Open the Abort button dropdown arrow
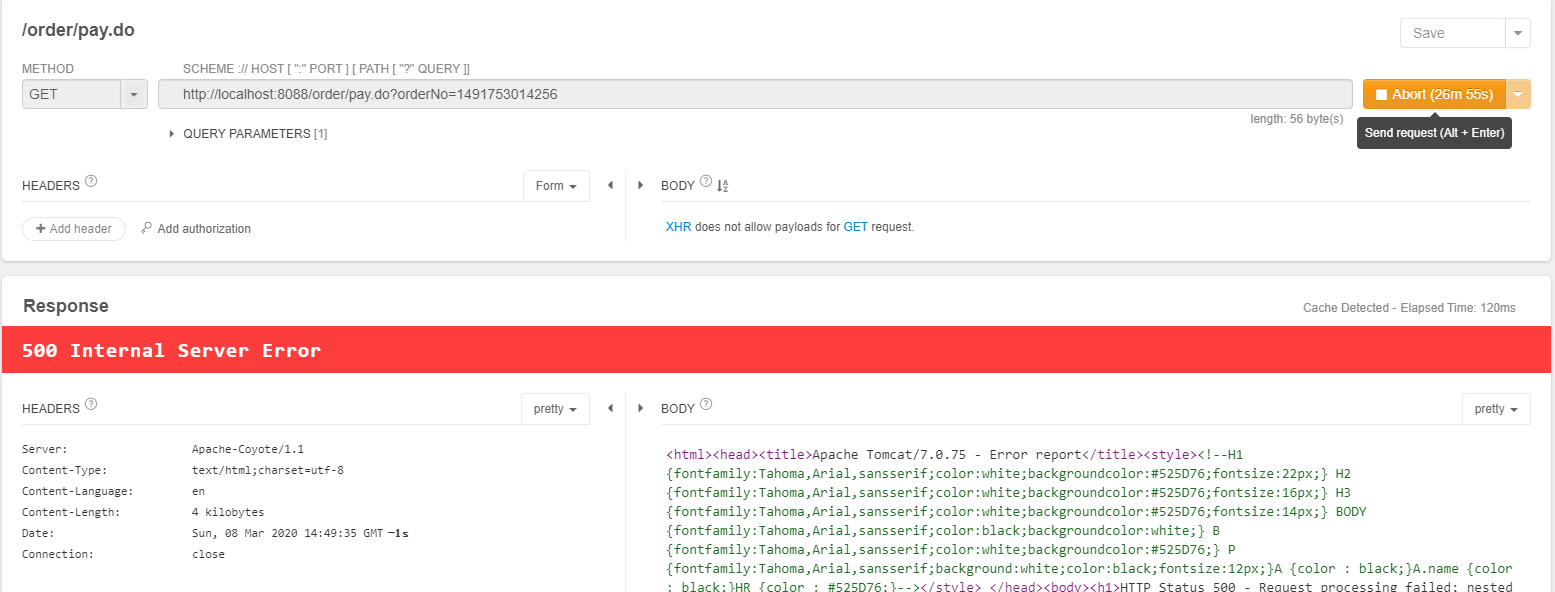 1518,94
